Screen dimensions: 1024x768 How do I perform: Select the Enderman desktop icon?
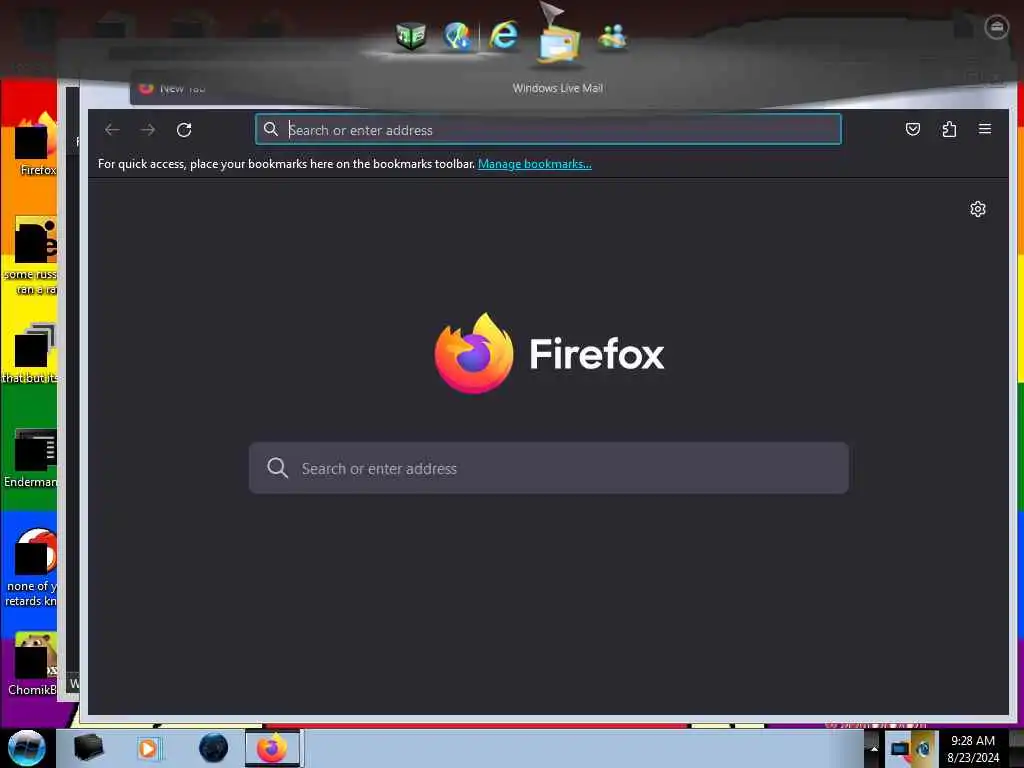coord(33,457)
